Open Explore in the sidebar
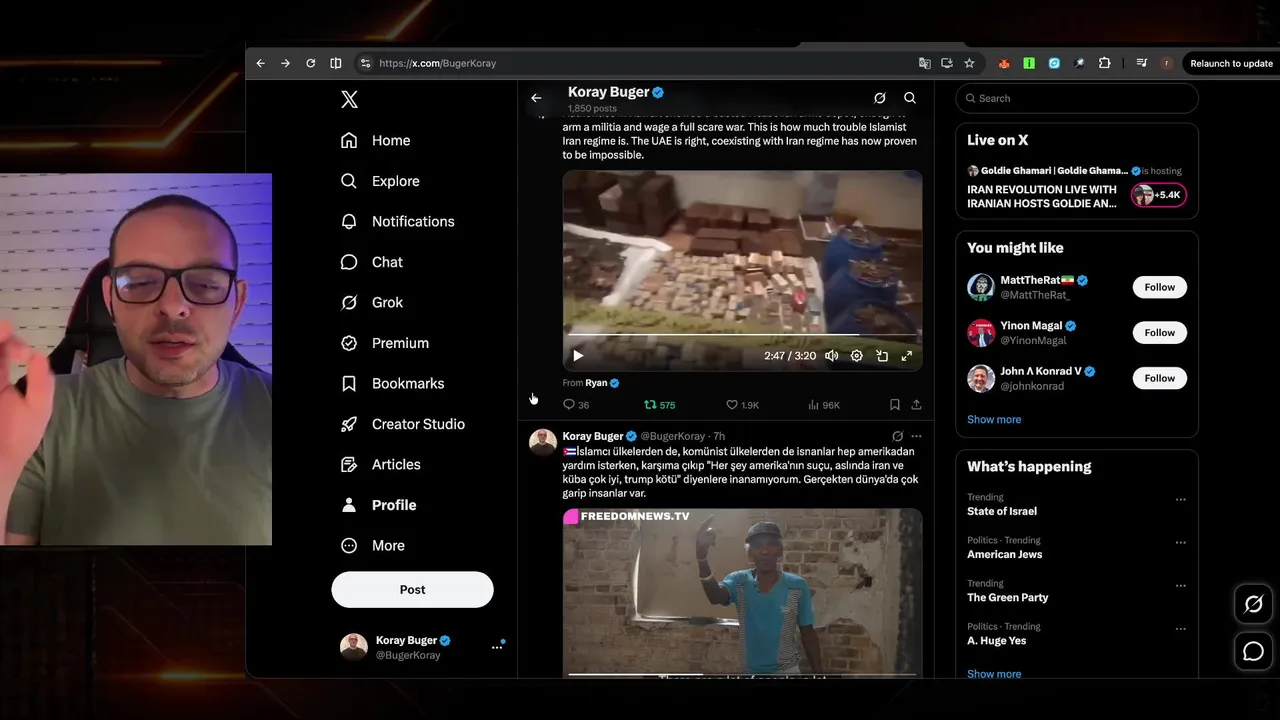Viewport: 1280px width, 720px height. click(380, 181)
